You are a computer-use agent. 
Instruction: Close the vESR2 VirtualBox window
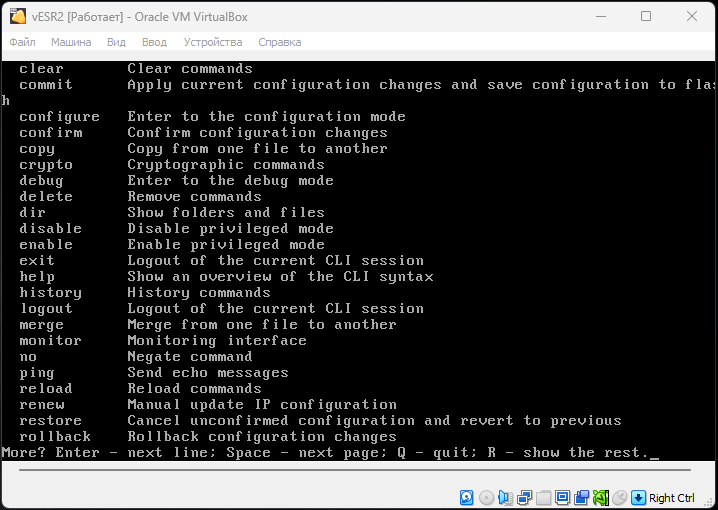click(x=692, y=16)
